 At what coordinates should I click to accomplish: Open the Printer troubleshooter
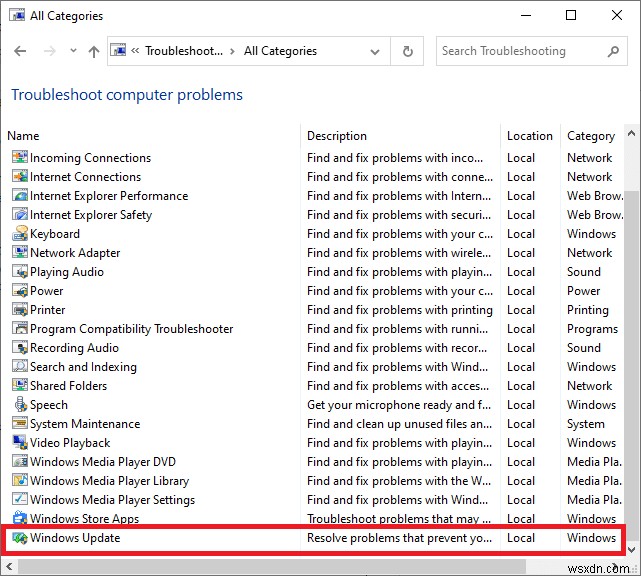[47, 310]
